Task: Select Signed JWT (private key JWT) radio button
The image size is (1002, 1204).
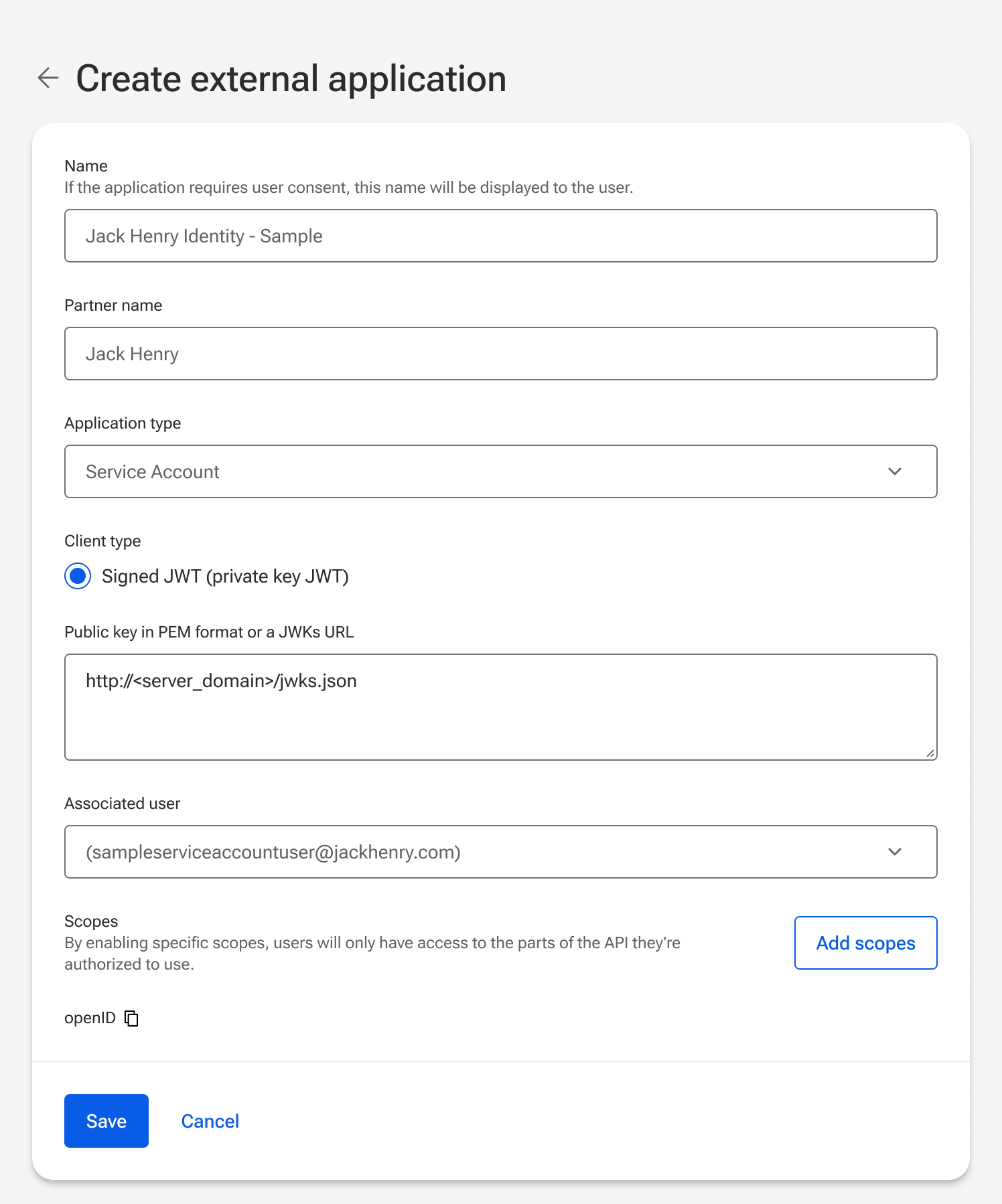Action: tap(78, 576)
